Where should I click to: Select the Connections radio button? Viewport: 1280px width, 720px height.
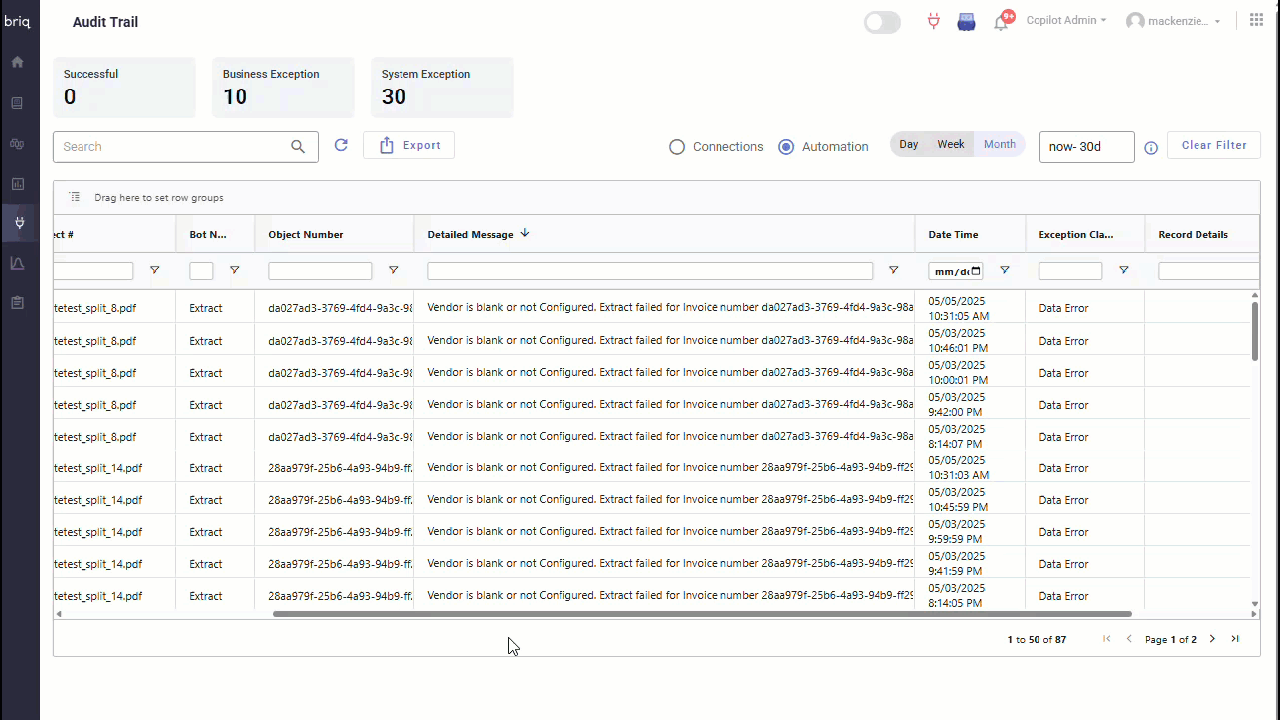[677, 147]
